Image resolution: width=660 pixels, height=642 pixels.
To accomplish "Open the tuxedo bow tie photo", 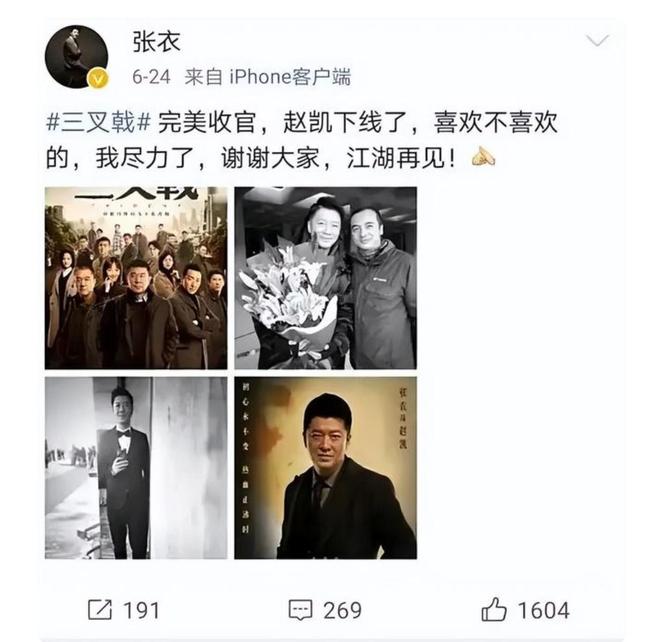I will pyautogui.click(x=136, y=468).
